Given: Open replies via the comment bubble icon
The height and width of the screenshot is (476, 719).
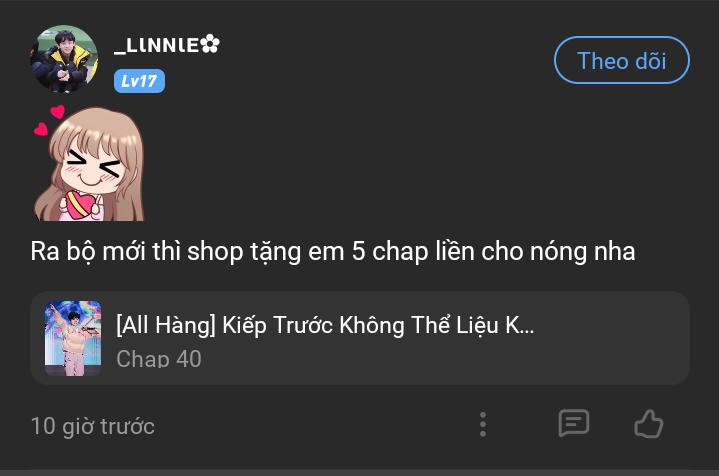Looking at the screenshot, I should pyautogui.click(x=574, y=423).
